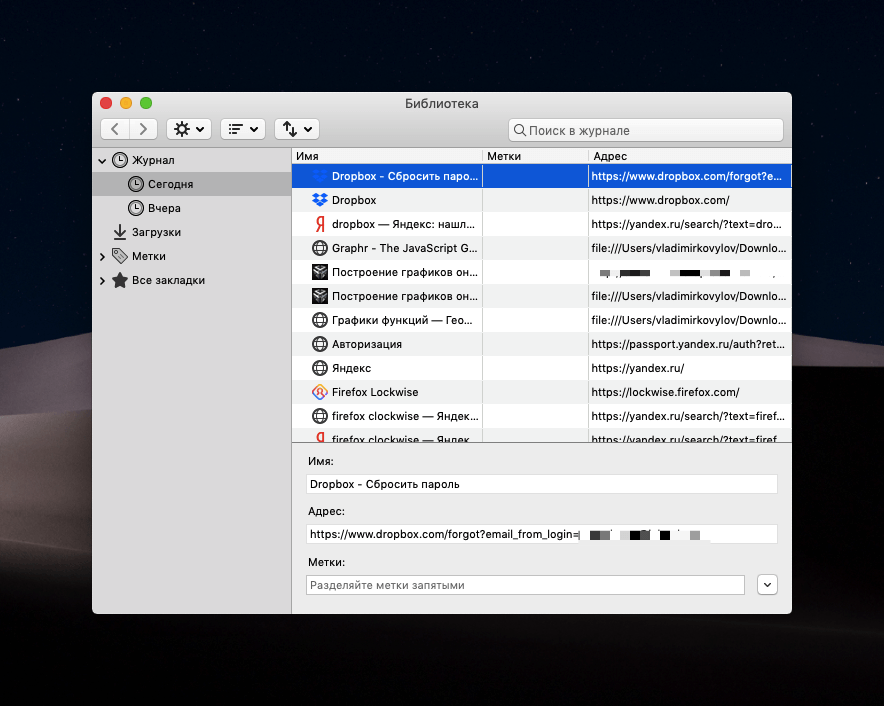
Task: Click the Dropbox logo icon in the Dropbox row
Action: coord(320,200)
